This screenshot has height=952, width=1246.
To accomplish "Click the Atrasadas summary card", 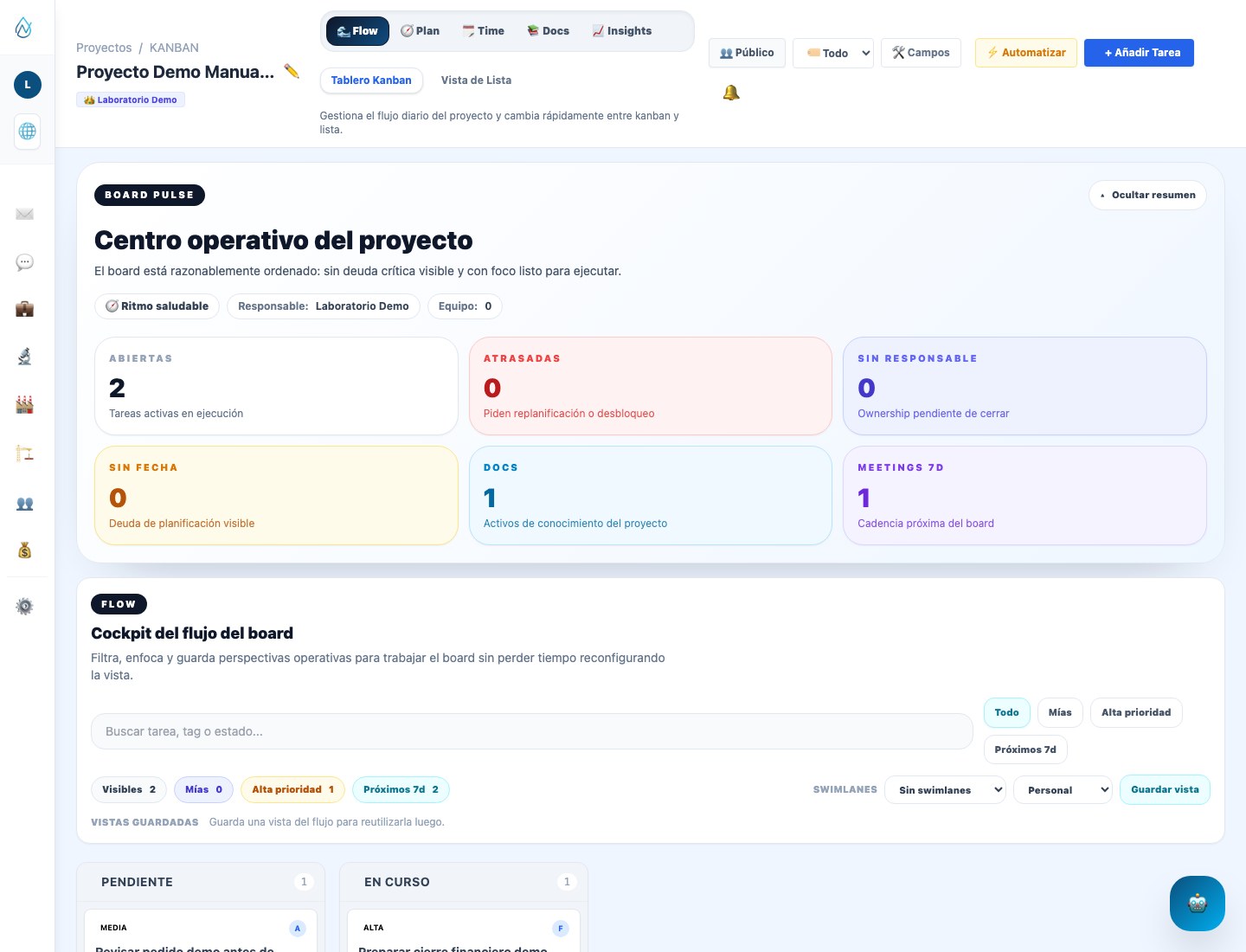I will pyautogui.click(x=651, y=386).
